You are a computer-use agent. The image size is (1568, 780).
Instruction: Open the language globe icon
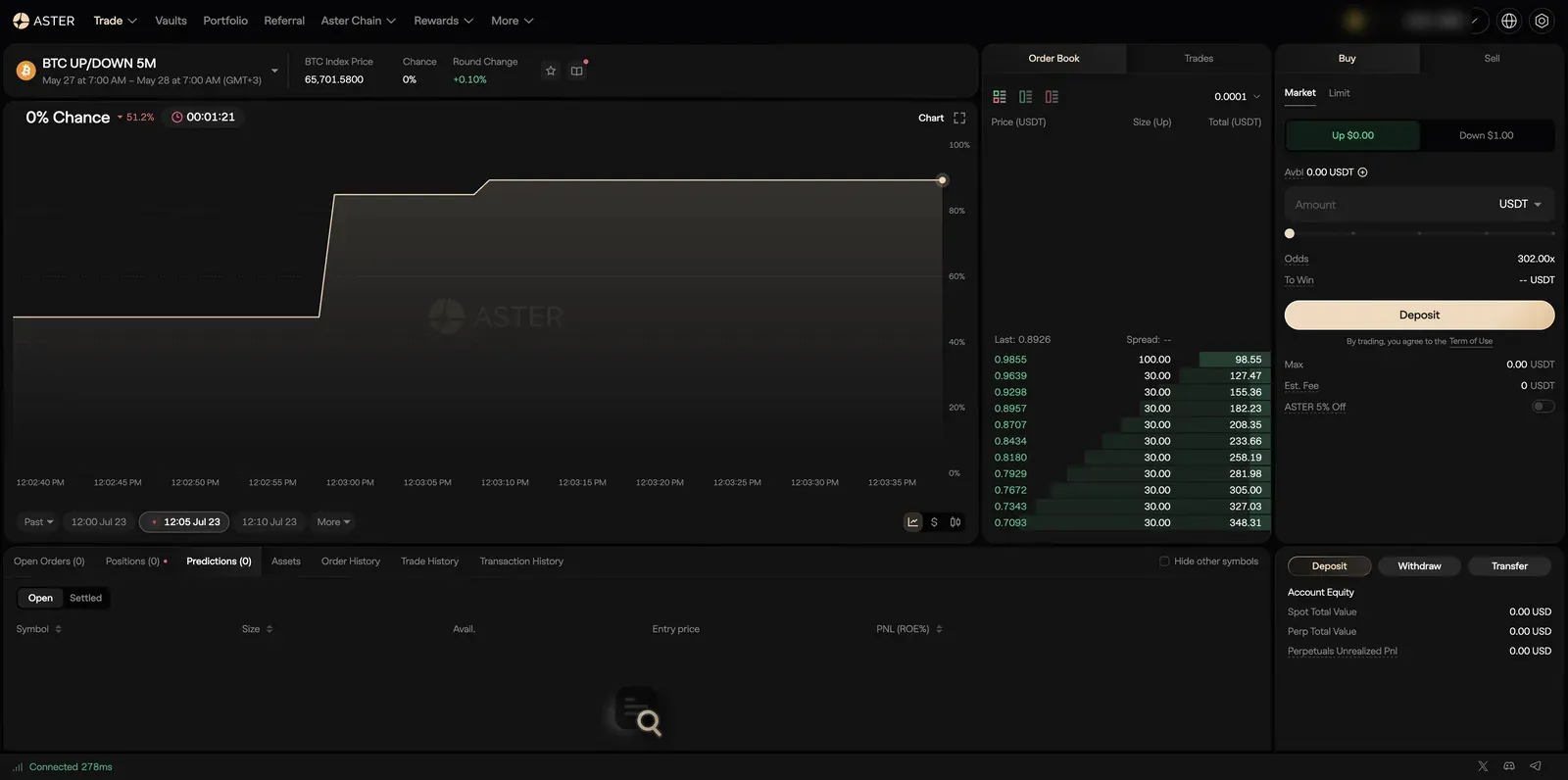click(x=1509, y=21)
